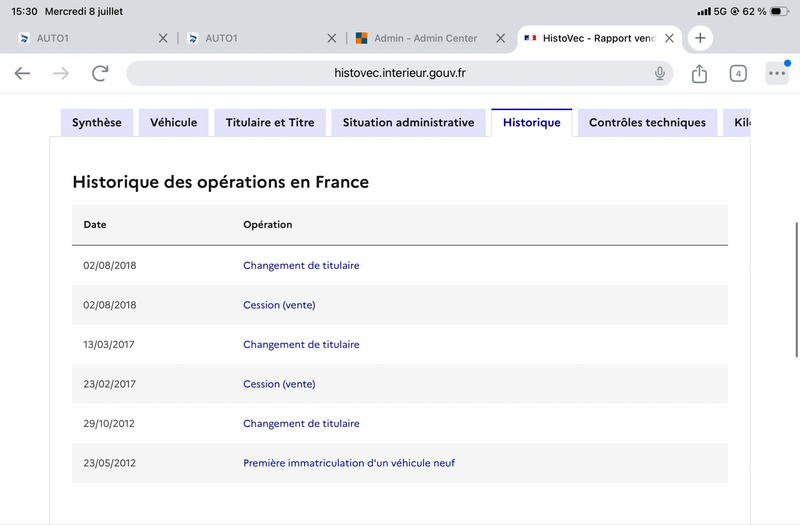The image size is (800, 525).
Task: Click date cell 23/05/2012
Action: (110, 463)
